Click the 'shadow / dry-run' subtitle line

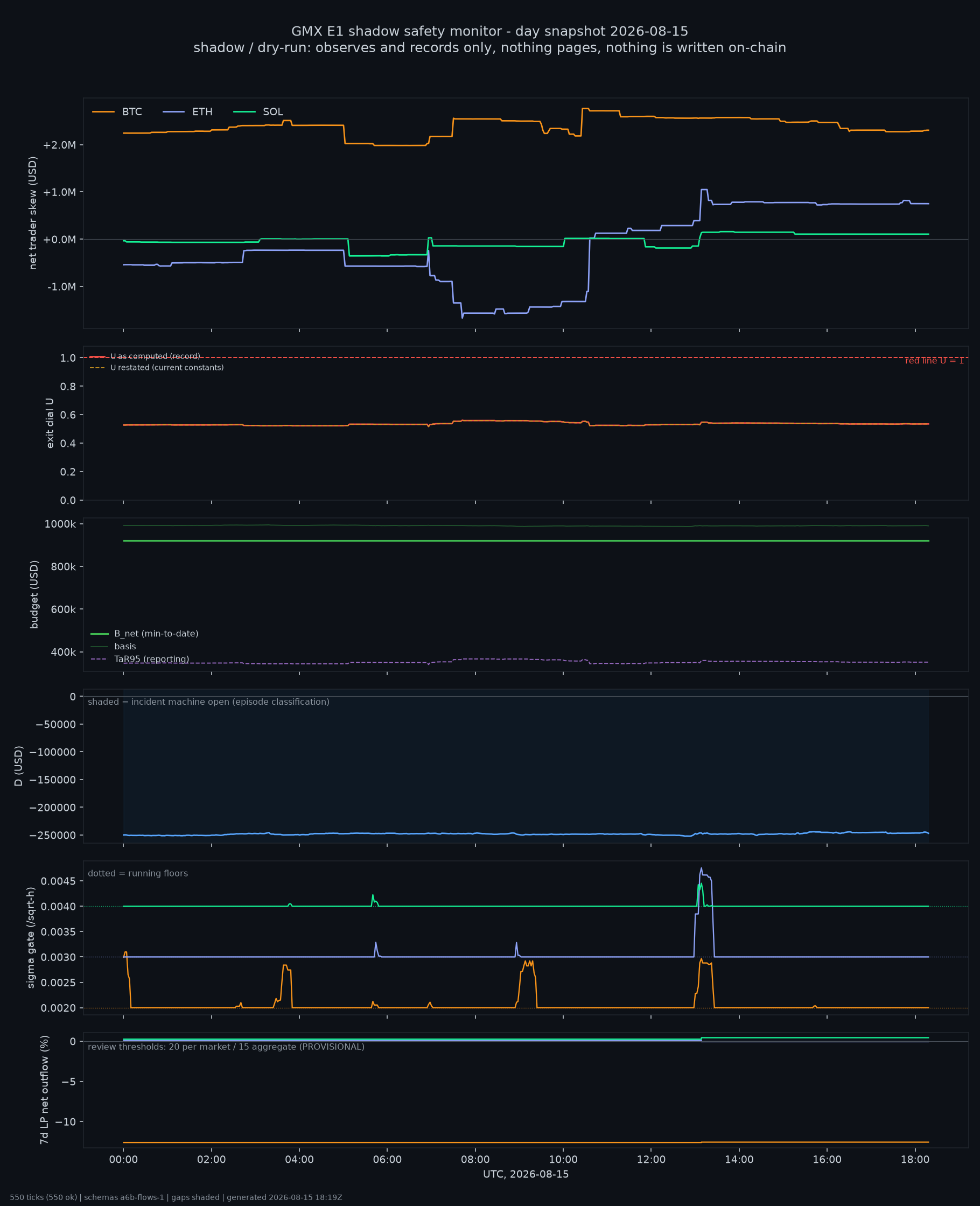(489, 47)
